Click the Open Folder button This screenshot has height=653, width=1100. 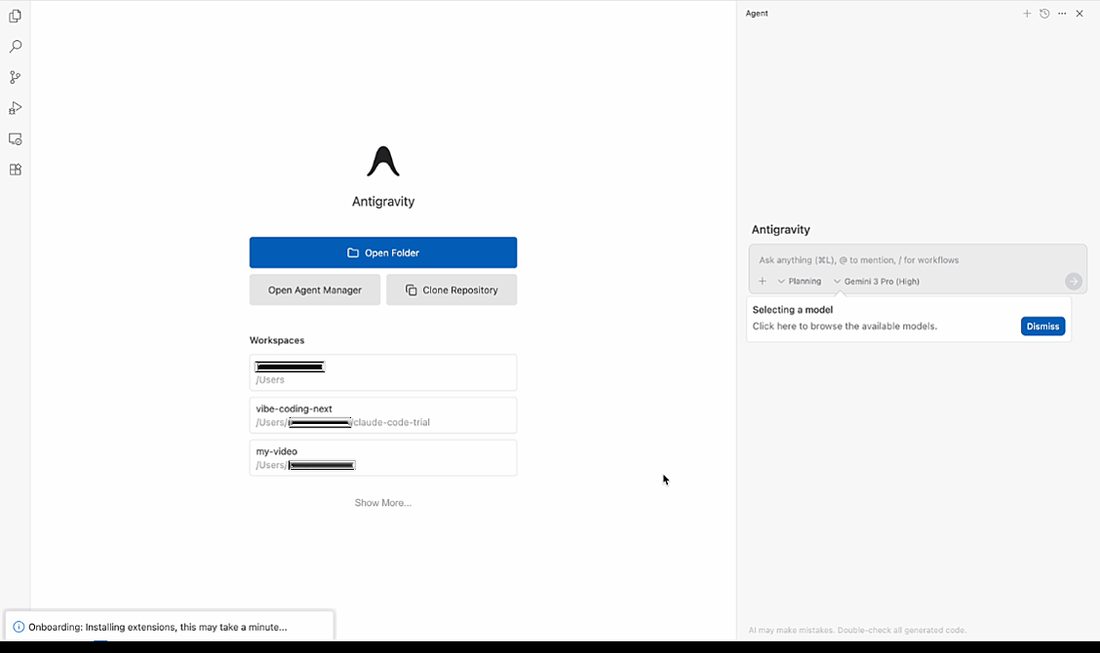(x=383, y=253)
